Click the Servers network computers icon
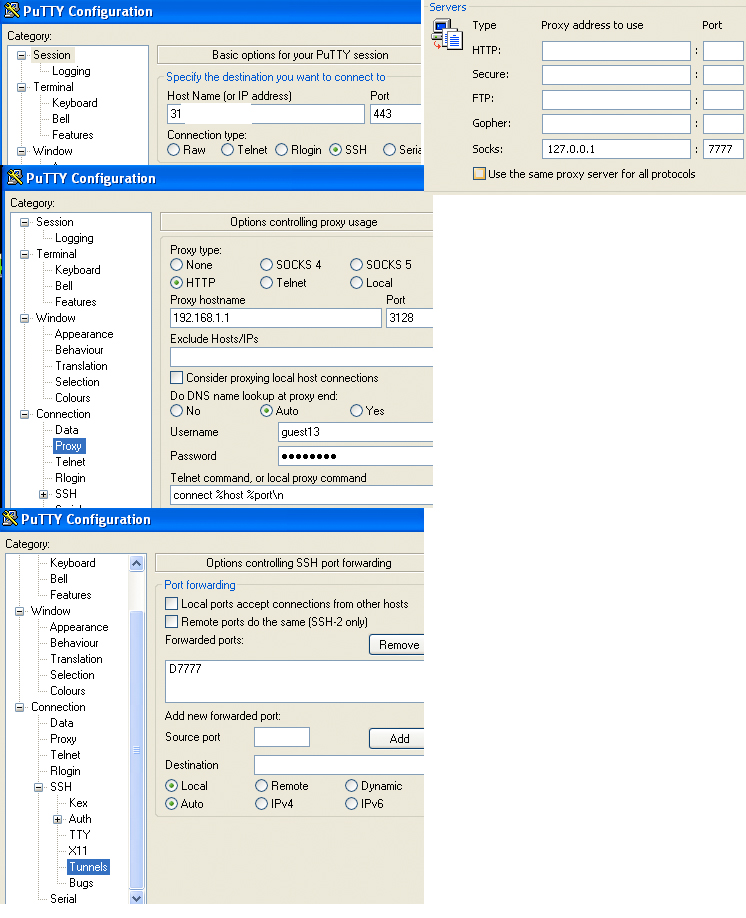The image size is (746, 918). (447, 35)
